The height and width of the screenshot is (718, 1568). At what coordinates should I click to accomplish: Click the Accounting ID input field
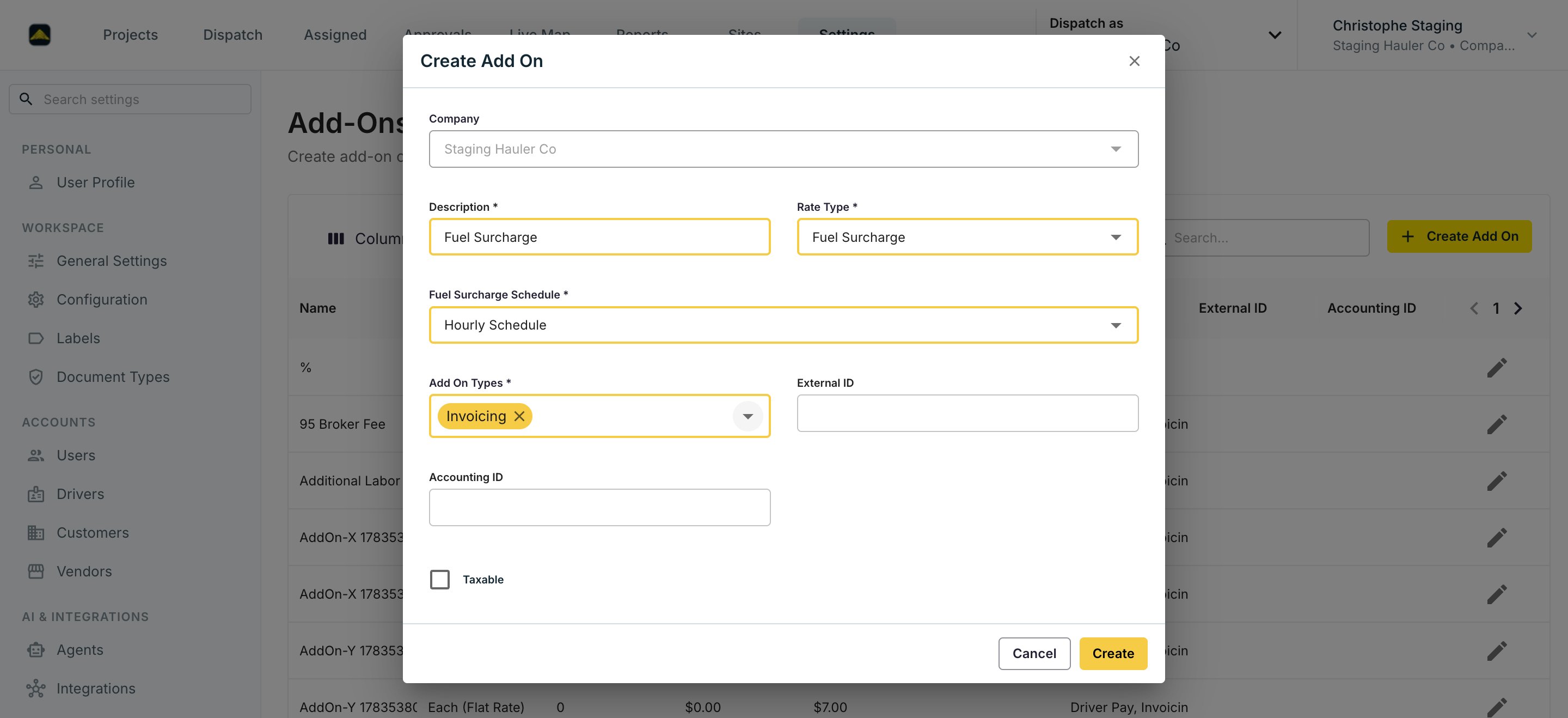click(599, 507)
